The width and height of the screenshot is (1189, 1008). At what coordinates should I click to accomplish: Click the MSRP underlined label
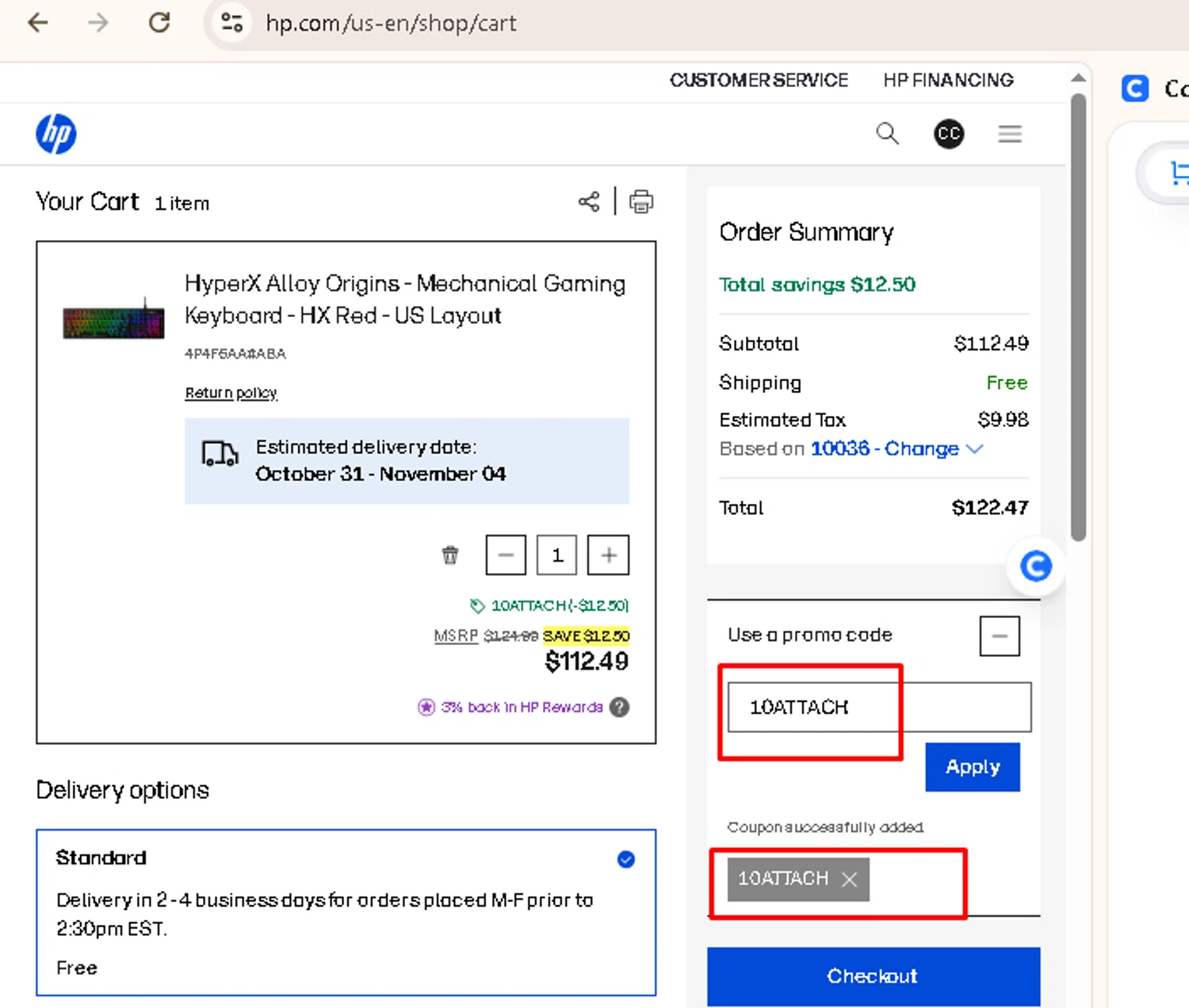pyautogui.click(x=456, y=636)
